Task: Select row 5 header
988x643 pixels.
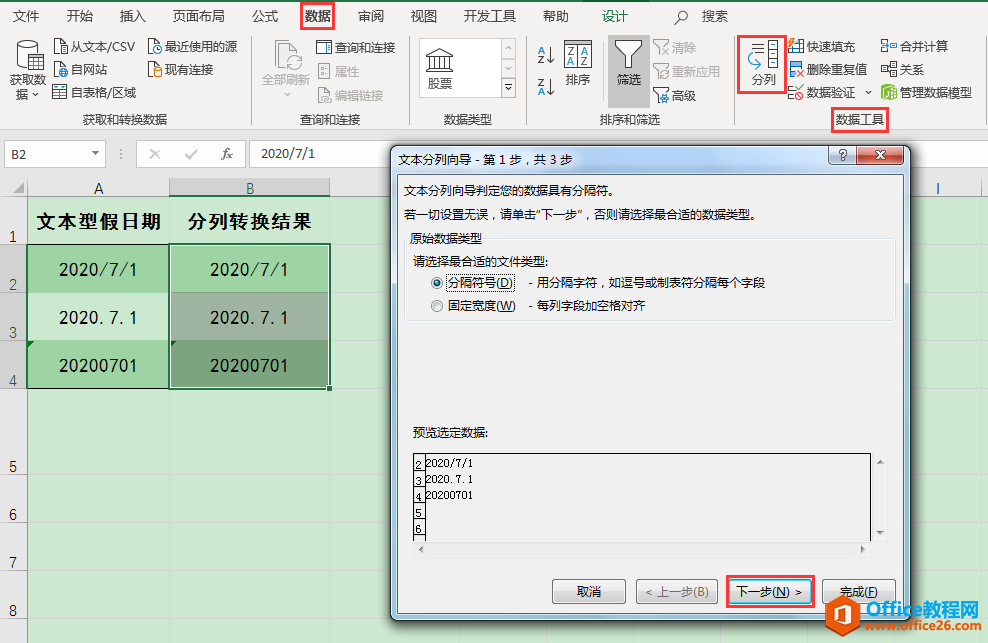Action: (13, 431)
